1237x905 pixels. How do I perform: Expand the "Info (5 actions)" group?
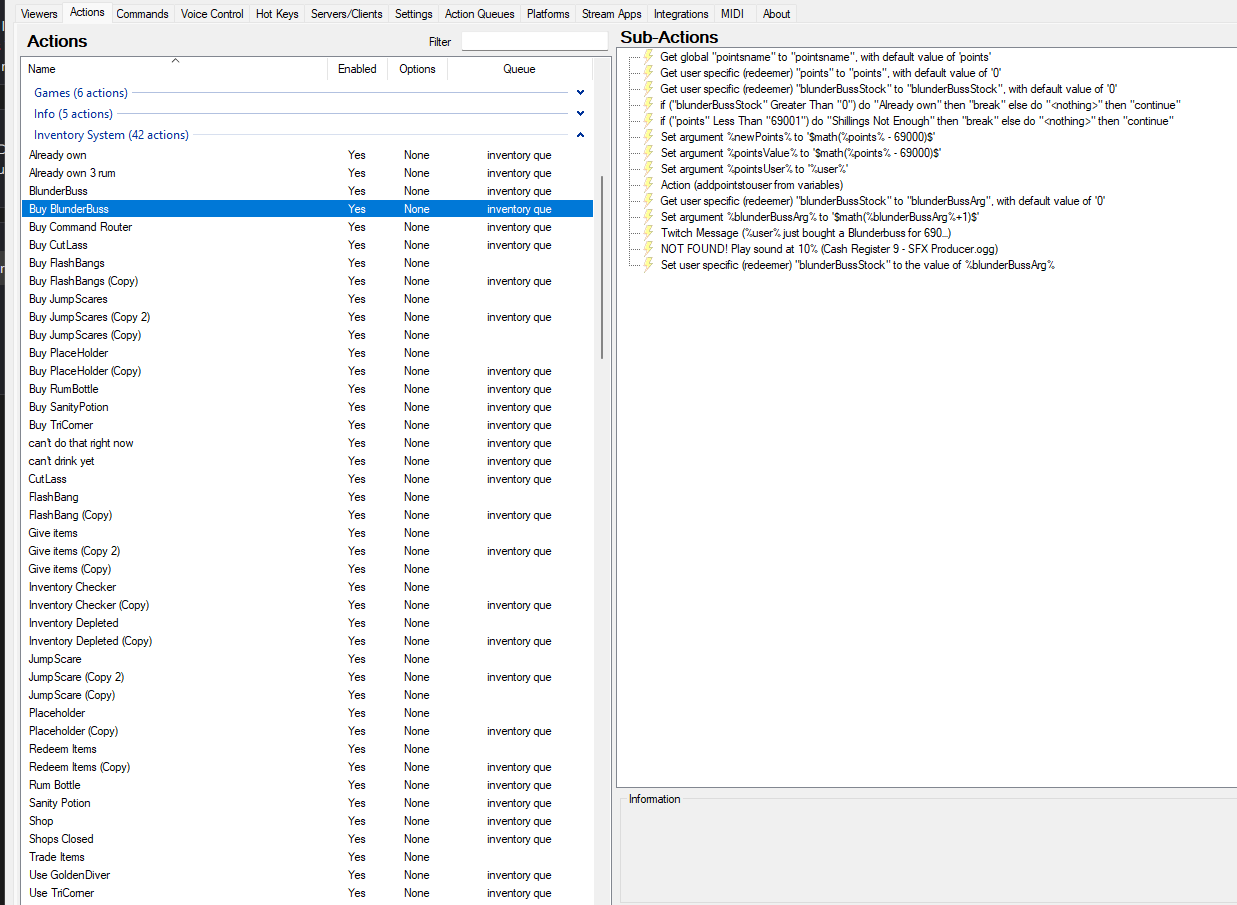coord(580,113)
